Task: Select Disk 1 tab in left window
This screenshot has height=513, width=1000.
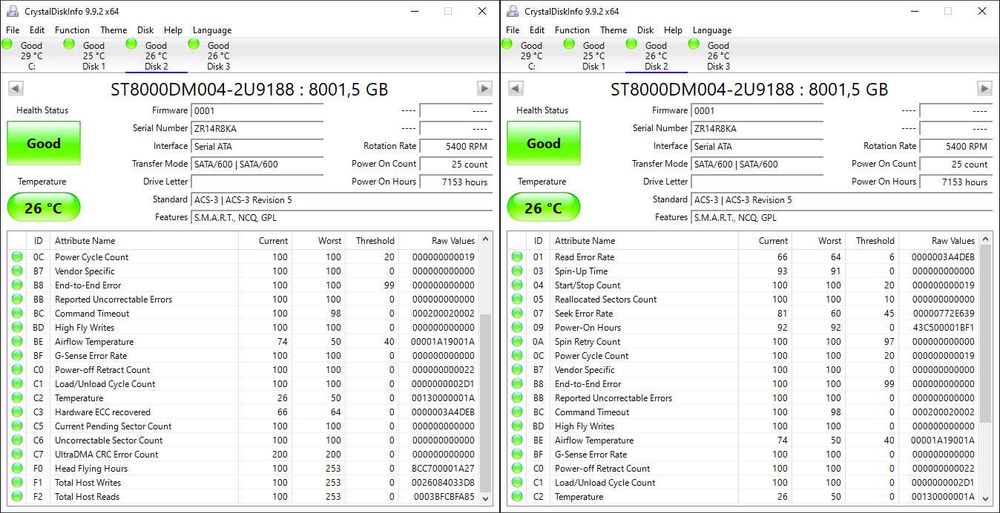Action: [x=94, y=56]
